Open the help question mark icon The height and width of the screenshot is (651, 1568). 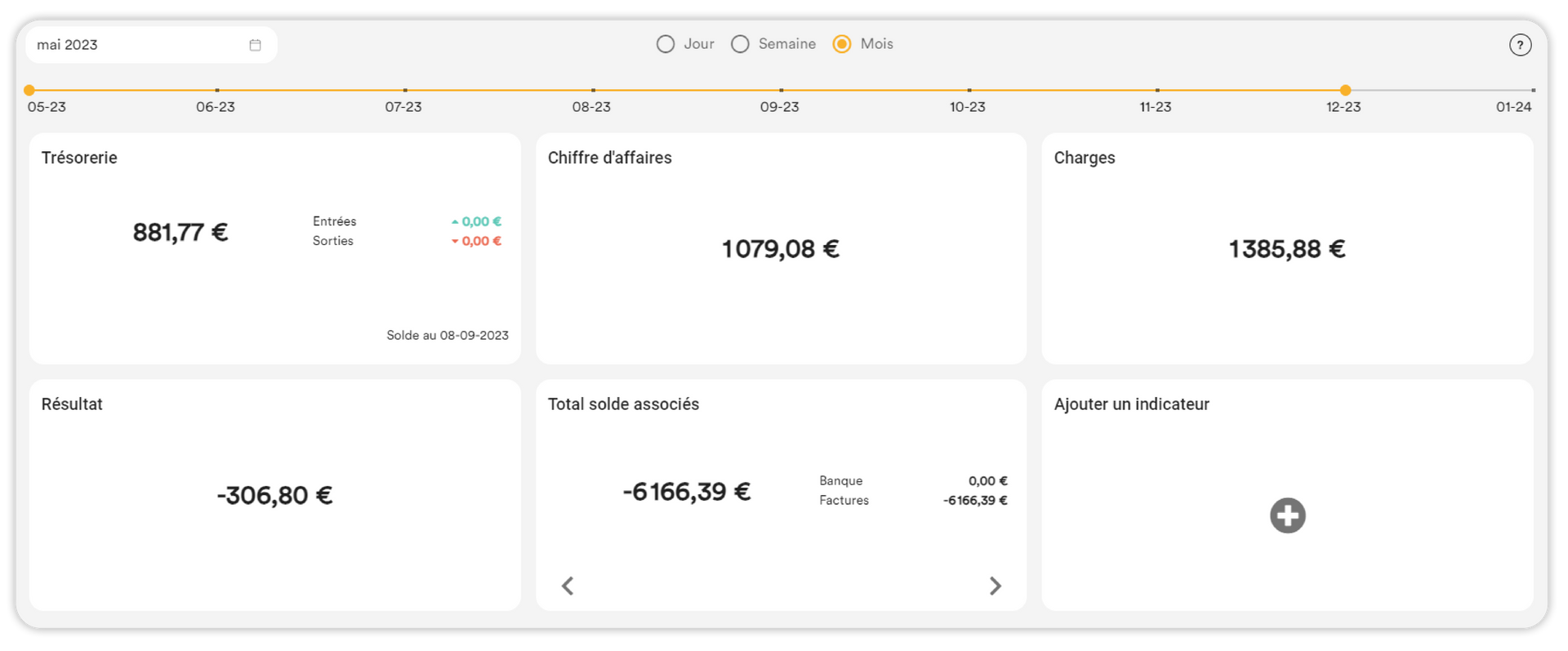click(x=1519, y=45)
